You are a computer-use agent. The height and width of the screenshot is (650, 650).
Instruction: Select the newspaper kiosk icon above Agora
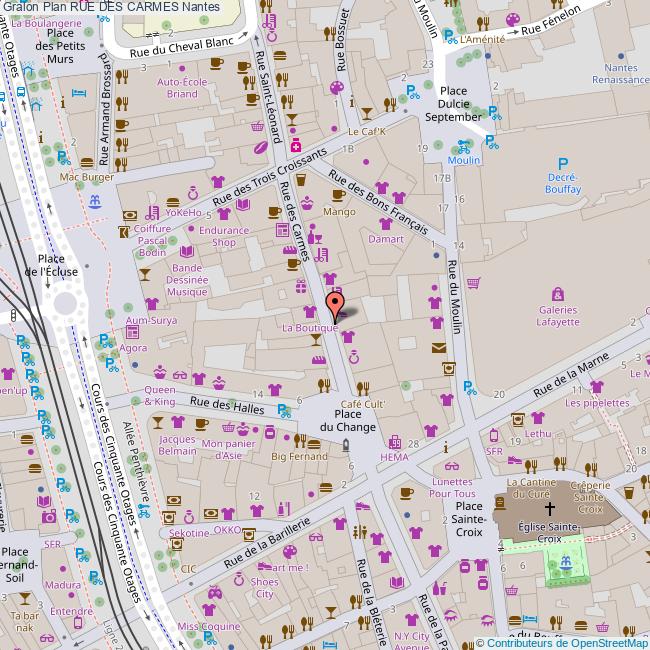tap(132, 332)
